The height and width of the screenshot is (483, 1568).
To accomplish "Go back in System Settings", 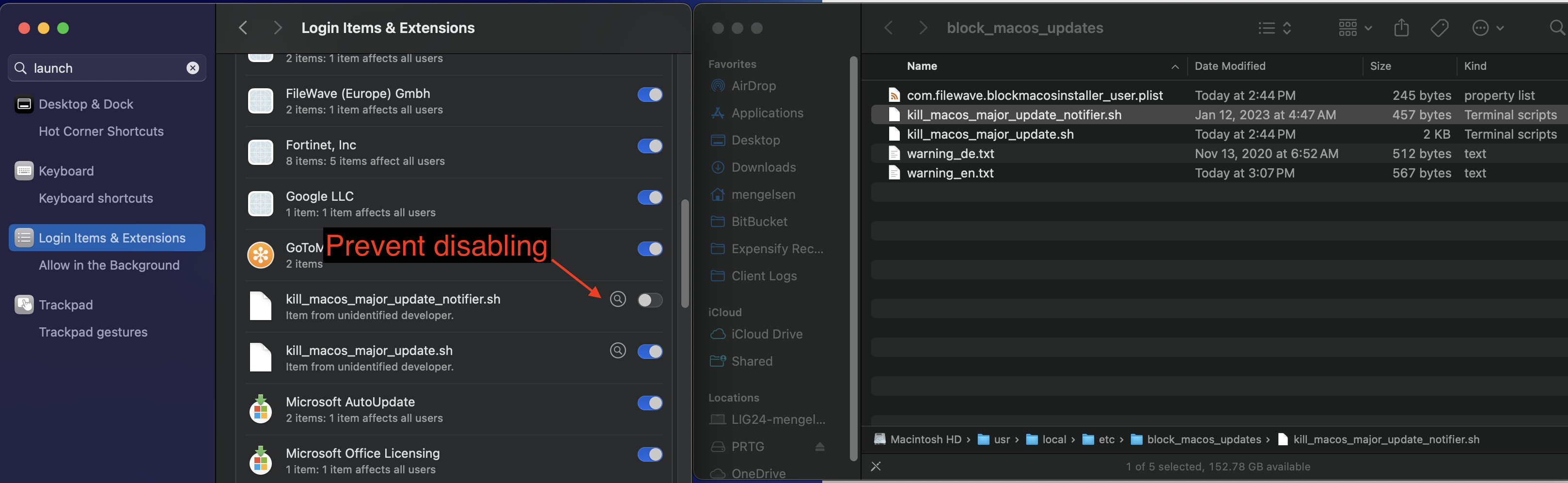I will (243, 28).
